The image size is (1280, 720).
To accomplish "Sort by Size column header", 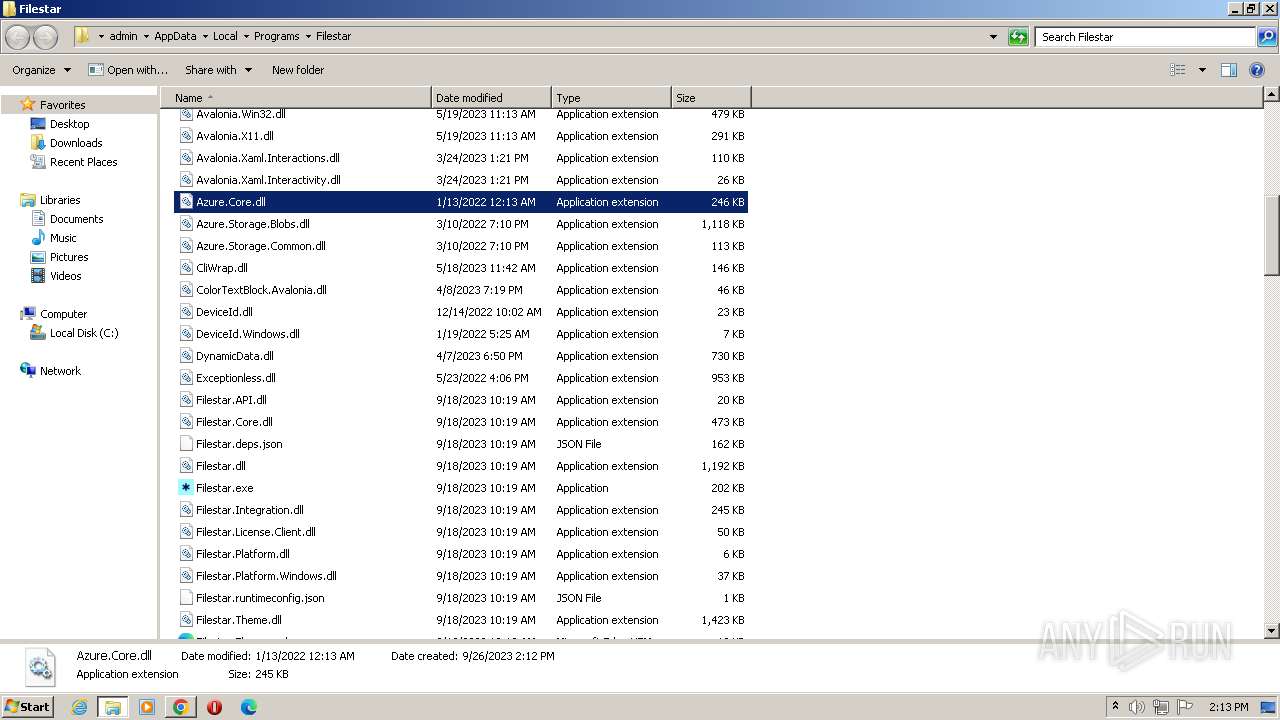I will point(711,98).
